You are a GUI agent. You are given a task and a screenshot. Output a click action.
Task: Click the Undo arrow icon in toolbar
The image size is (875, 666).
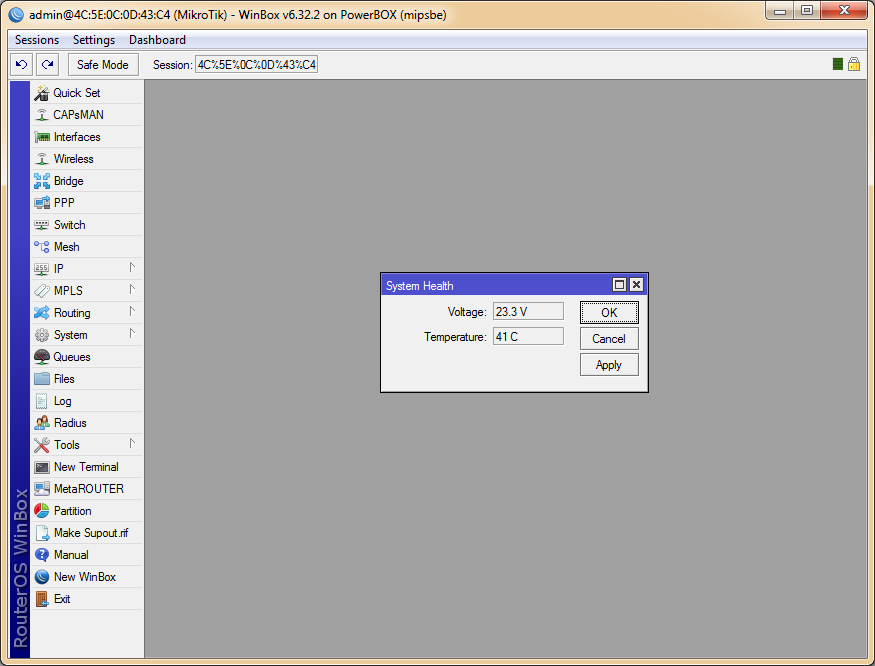[22, 65]
